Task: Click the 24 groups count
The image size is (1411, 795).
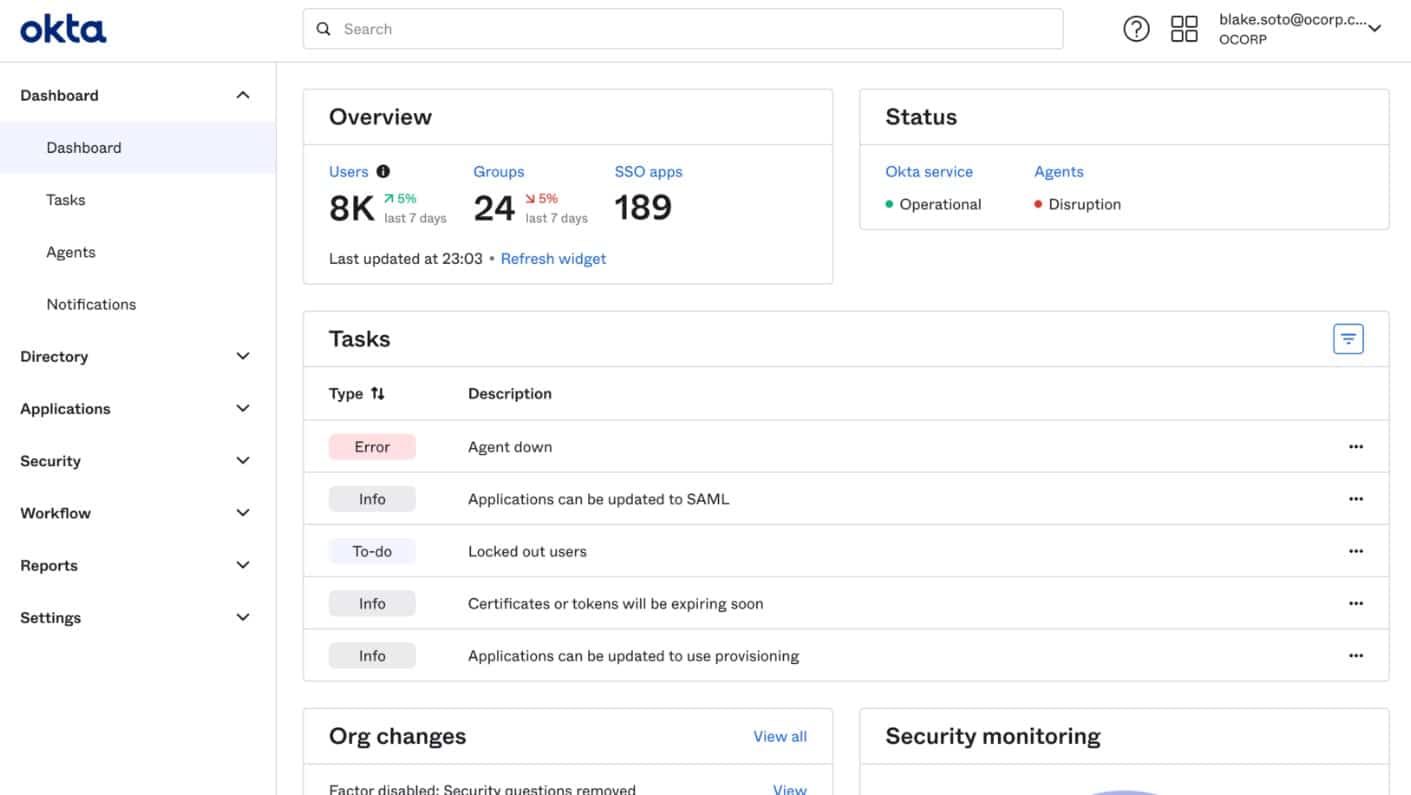Action: click(494, 208)
